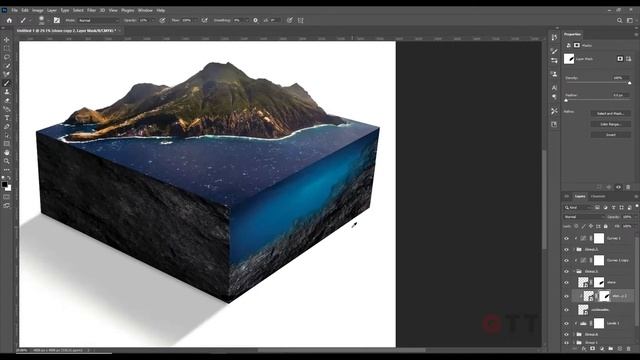Click the Add layer mask icon
The image size is (640, 360).
(593, 349)
